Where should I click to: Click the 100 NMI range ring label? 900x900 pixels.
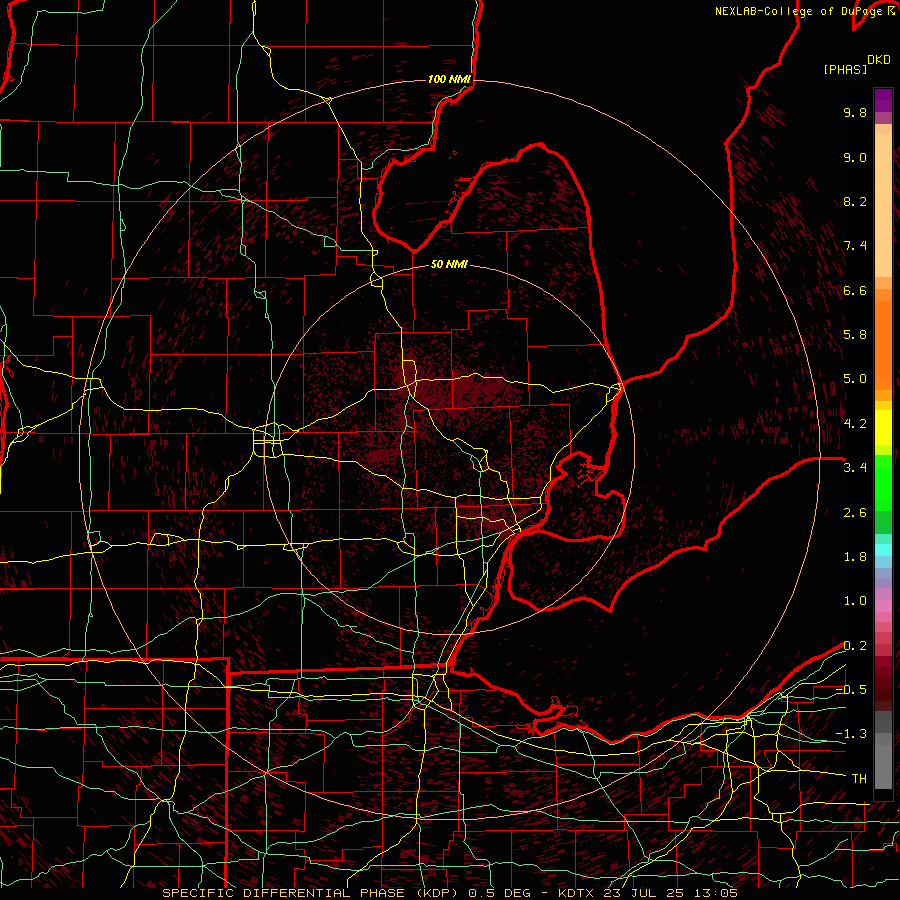click(x=449, y=79)
